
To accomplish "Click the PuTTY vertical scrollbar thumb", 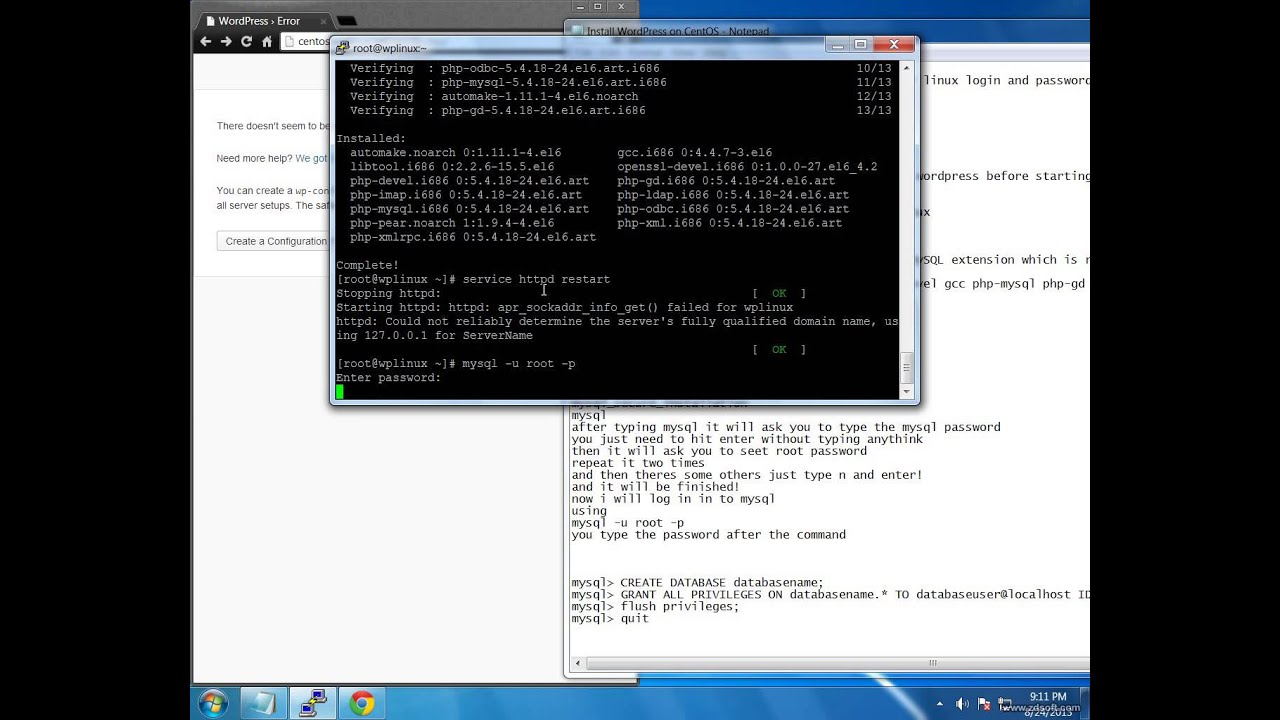I will 908,368.
